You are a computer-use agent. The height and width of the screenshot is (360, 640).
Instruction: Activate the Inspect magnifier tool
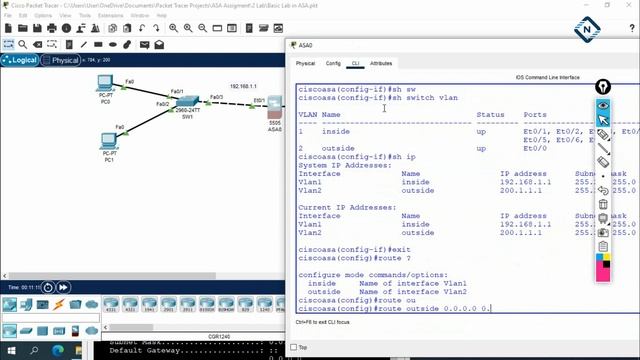[x=23, y=44]
